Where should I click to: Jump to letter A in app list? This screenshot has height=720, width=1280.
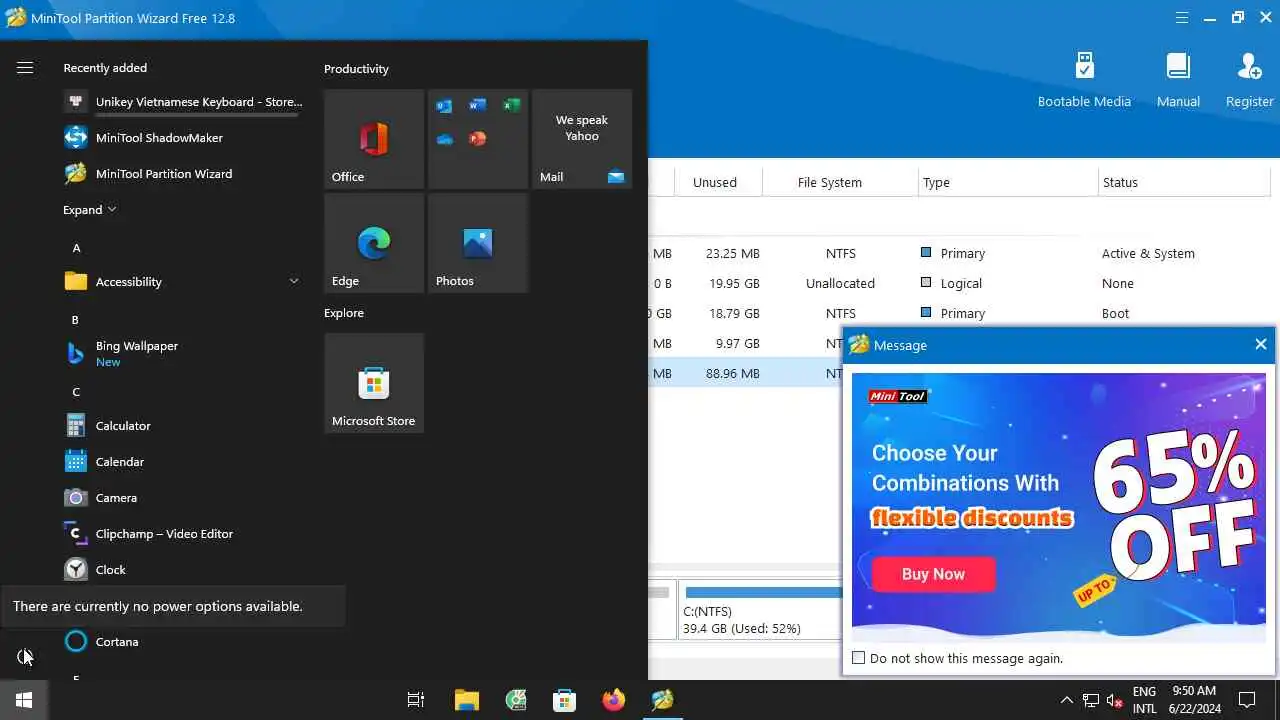pos(77,248)
